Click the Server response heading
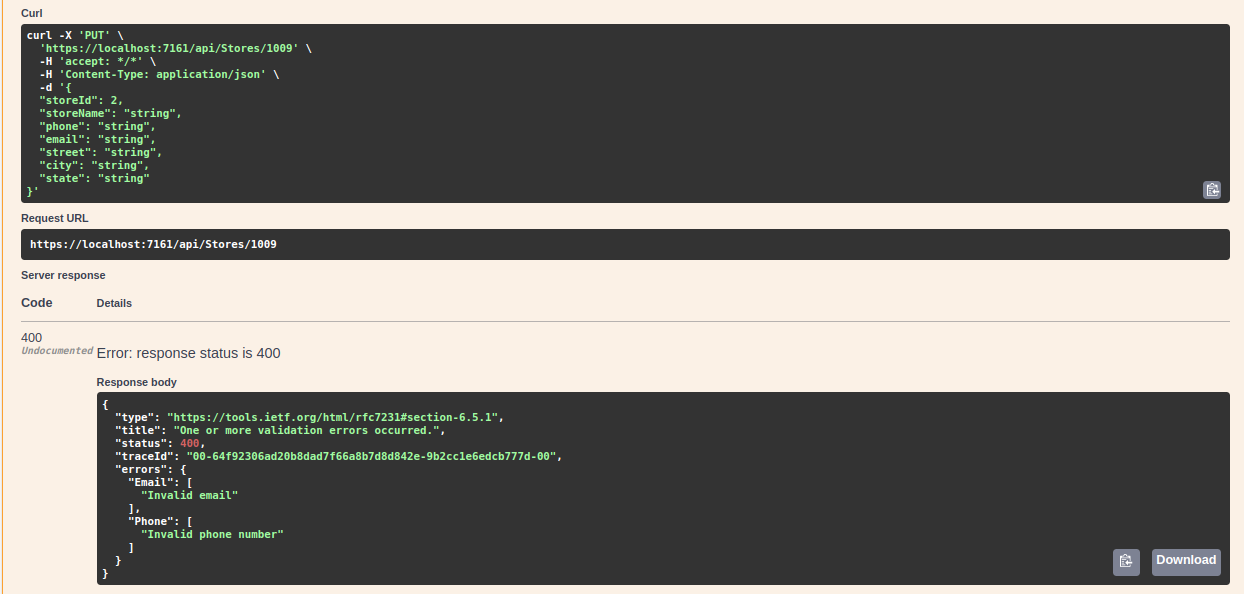The width and height of the screenshot is (1244, 594). point(63,275)
